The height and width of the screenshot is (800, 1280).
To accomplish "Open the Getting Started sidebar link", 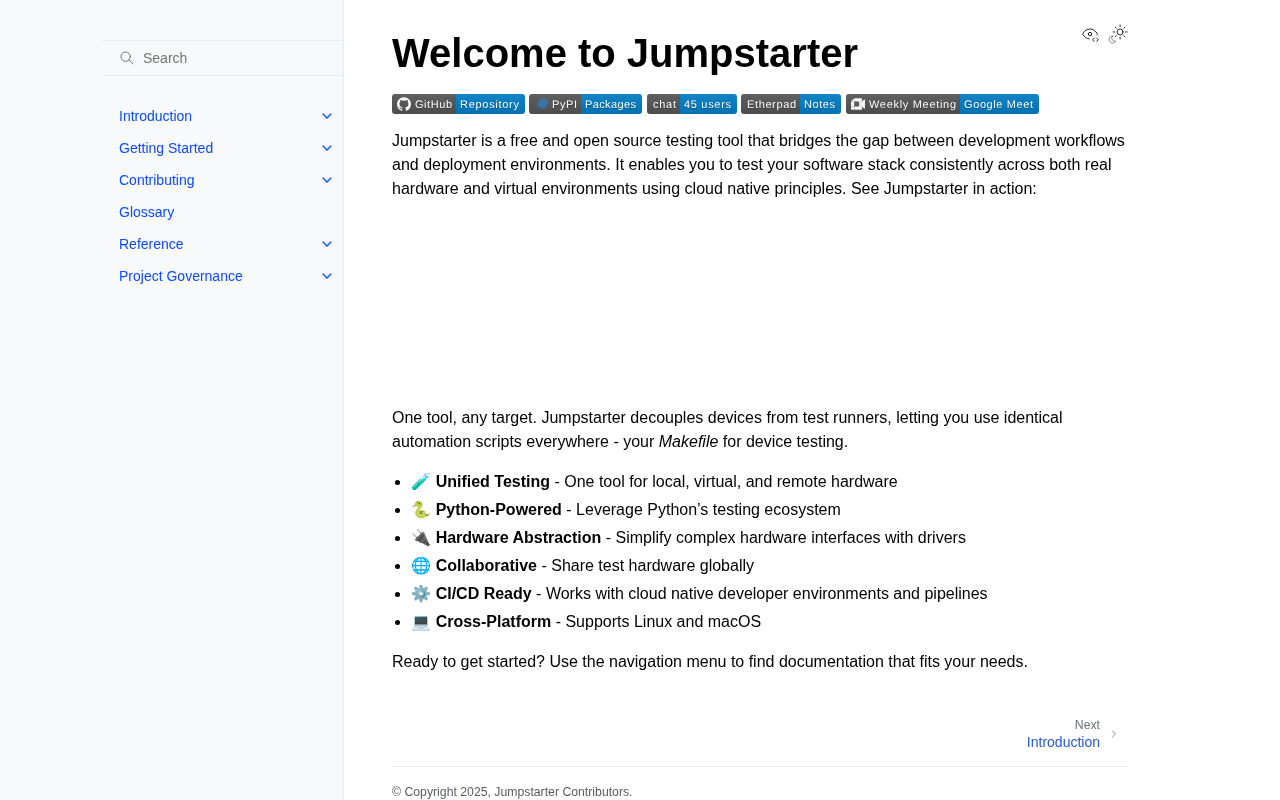I will click(x=166, y=148).
